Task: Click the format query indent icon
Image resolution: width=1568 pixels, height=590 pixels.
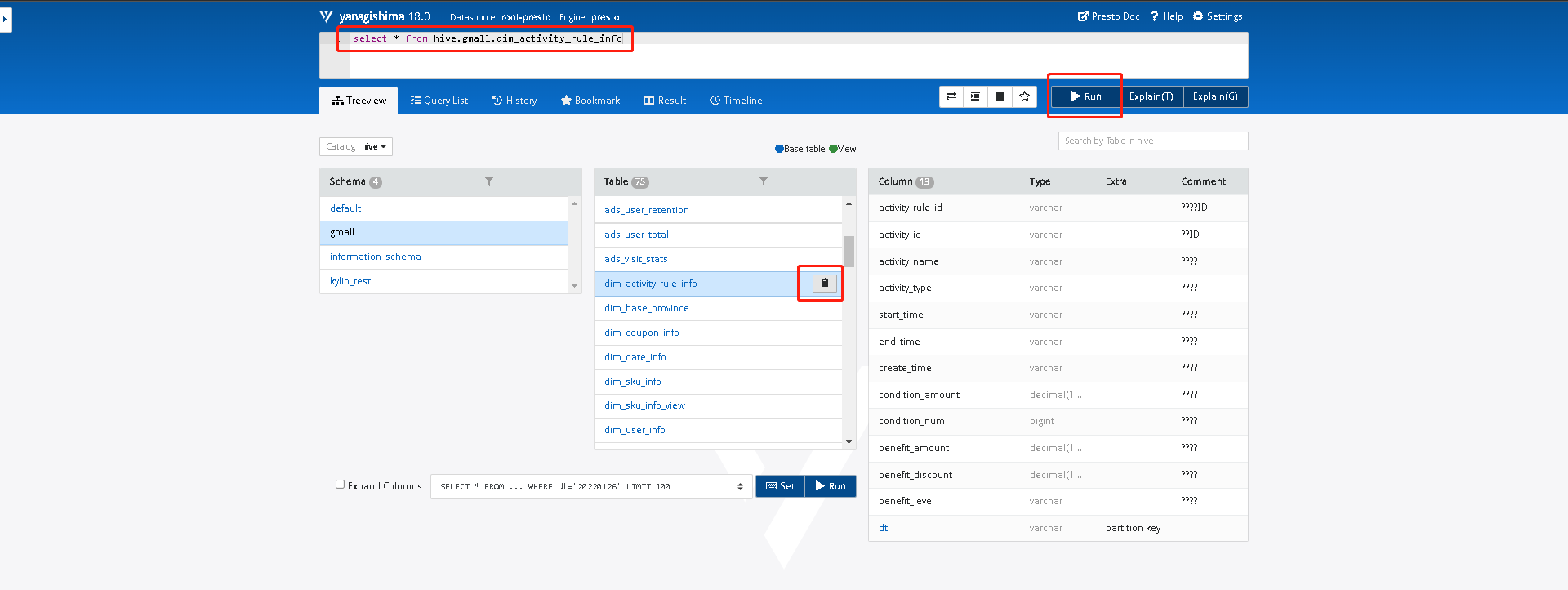Action: tap(975, 96)
